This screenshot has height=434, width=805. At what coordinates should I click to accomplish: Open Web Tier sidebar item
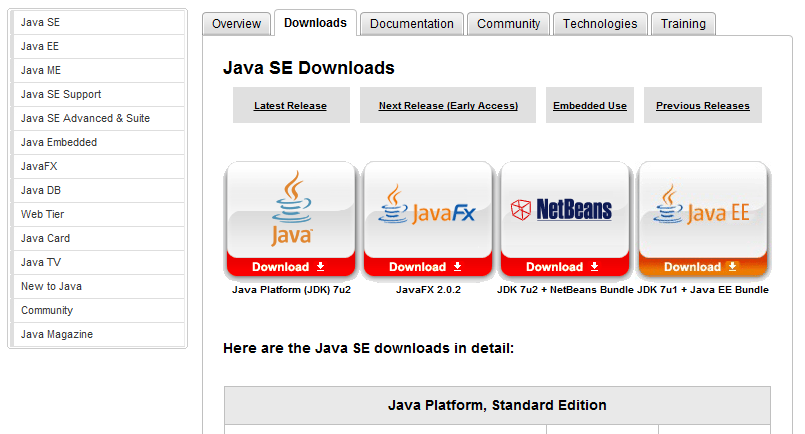[x=99, y=215]
